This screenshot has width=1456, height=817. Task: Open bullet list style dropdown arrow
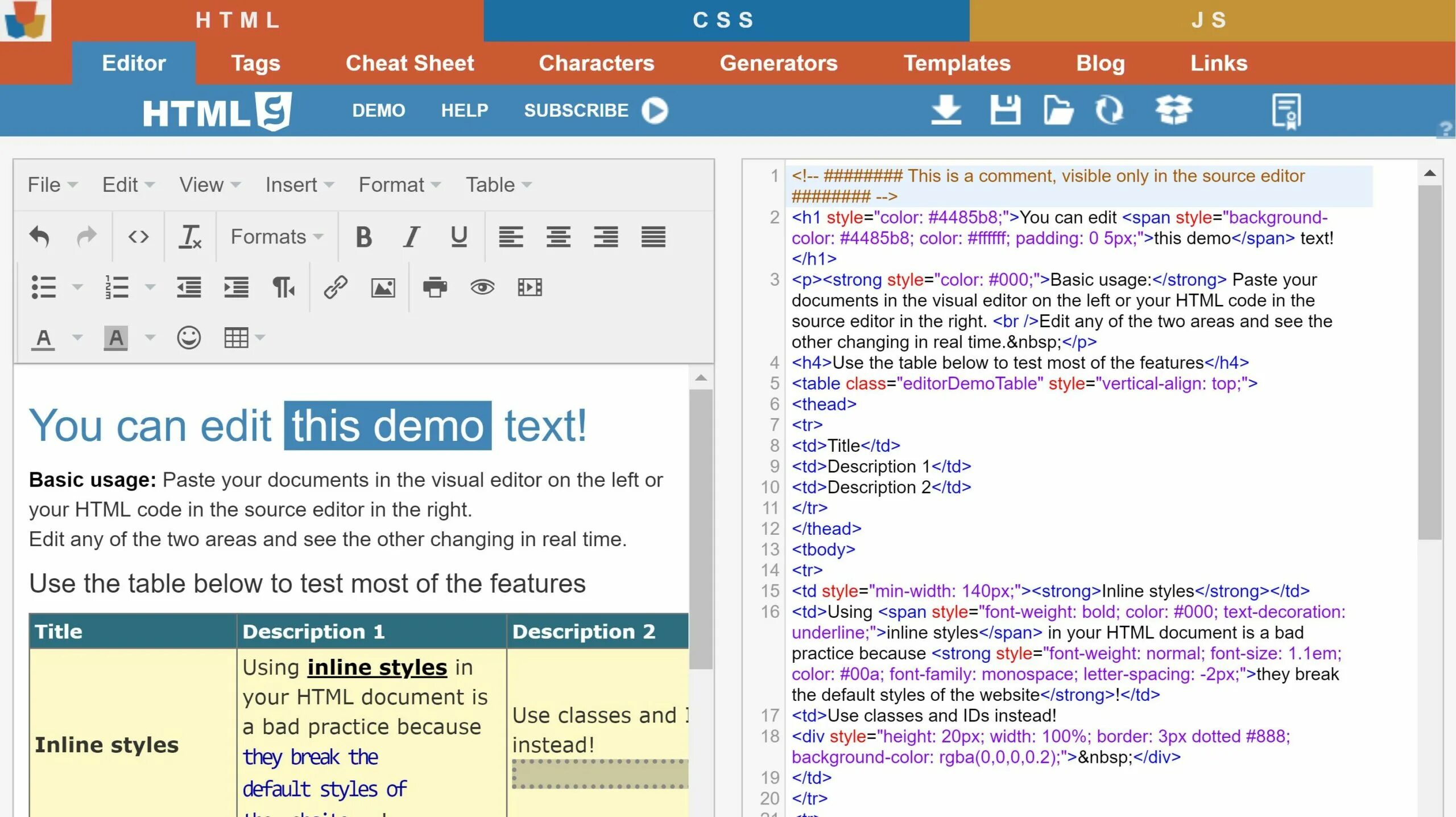tap(77, 287)
